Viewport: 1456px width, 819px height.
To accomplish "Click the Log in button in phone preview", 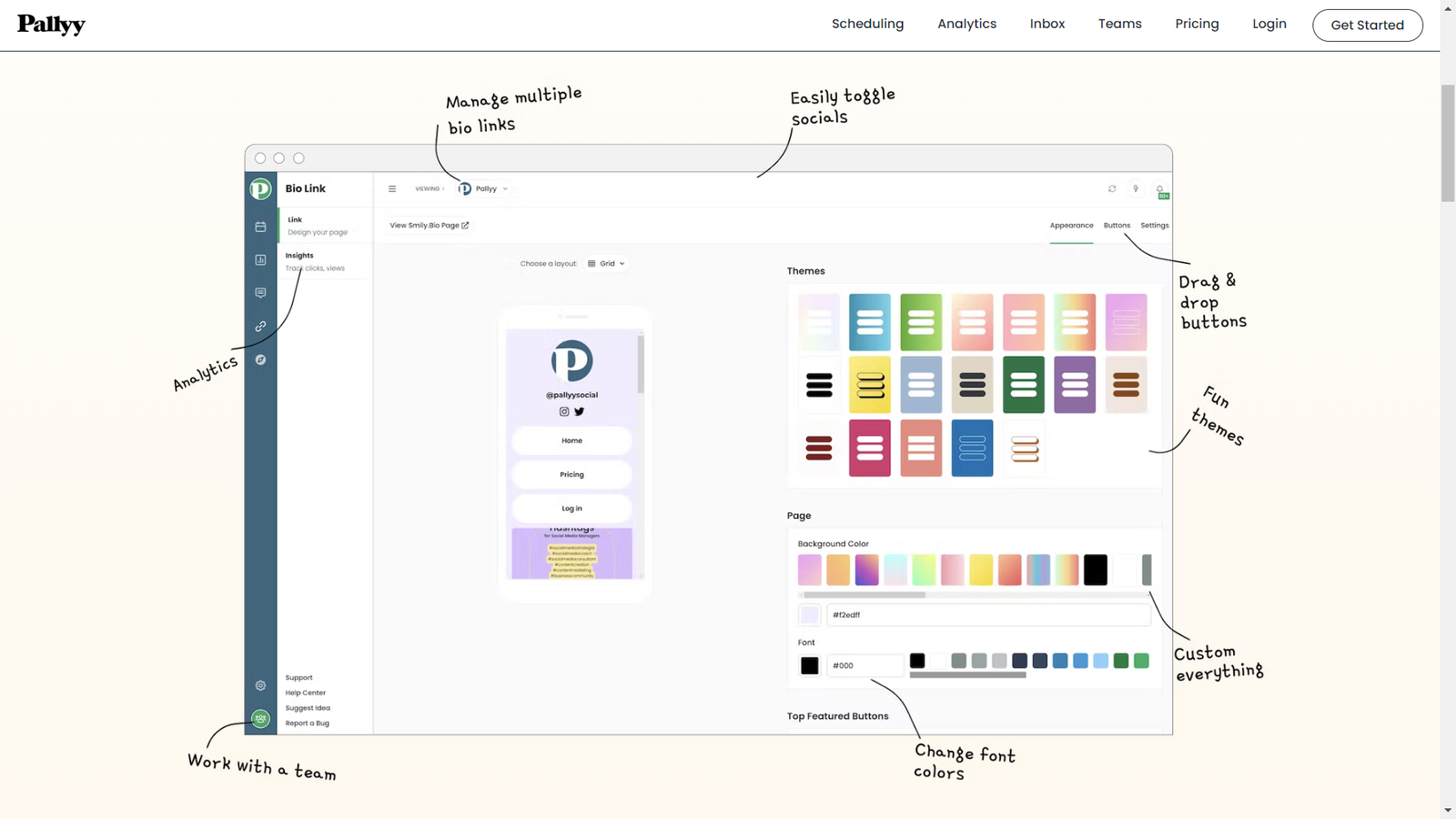I will click(x=571, y=509).
